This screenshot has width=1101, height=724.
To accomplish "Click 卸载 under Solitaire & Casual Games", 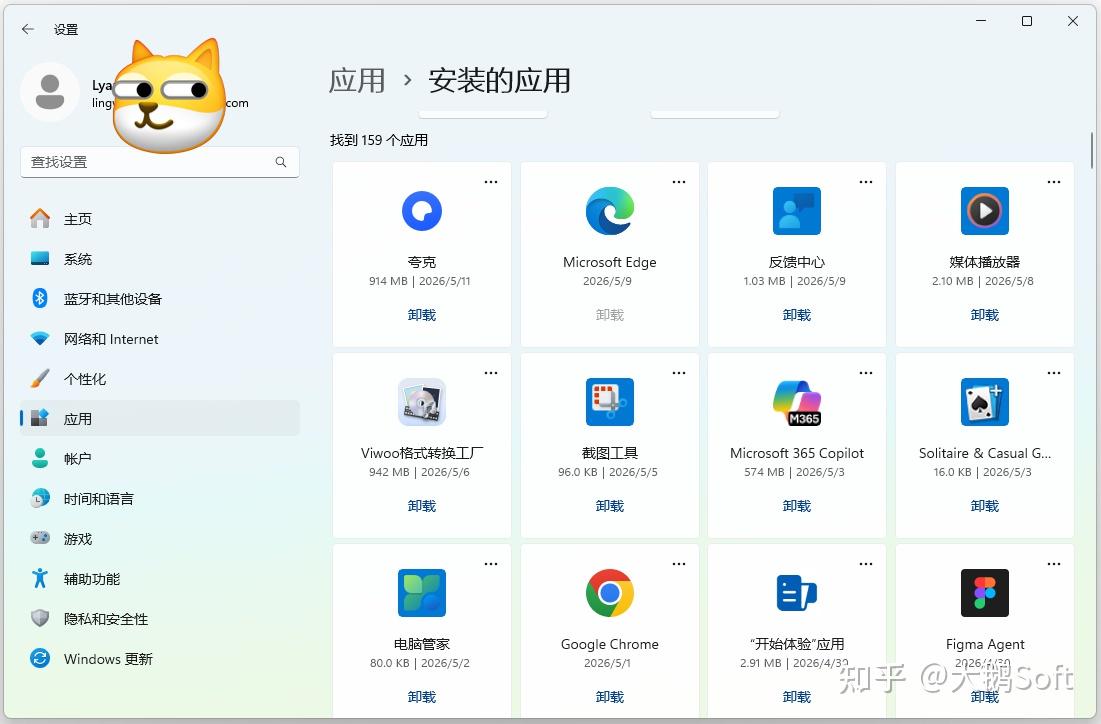I will point(984,506).
